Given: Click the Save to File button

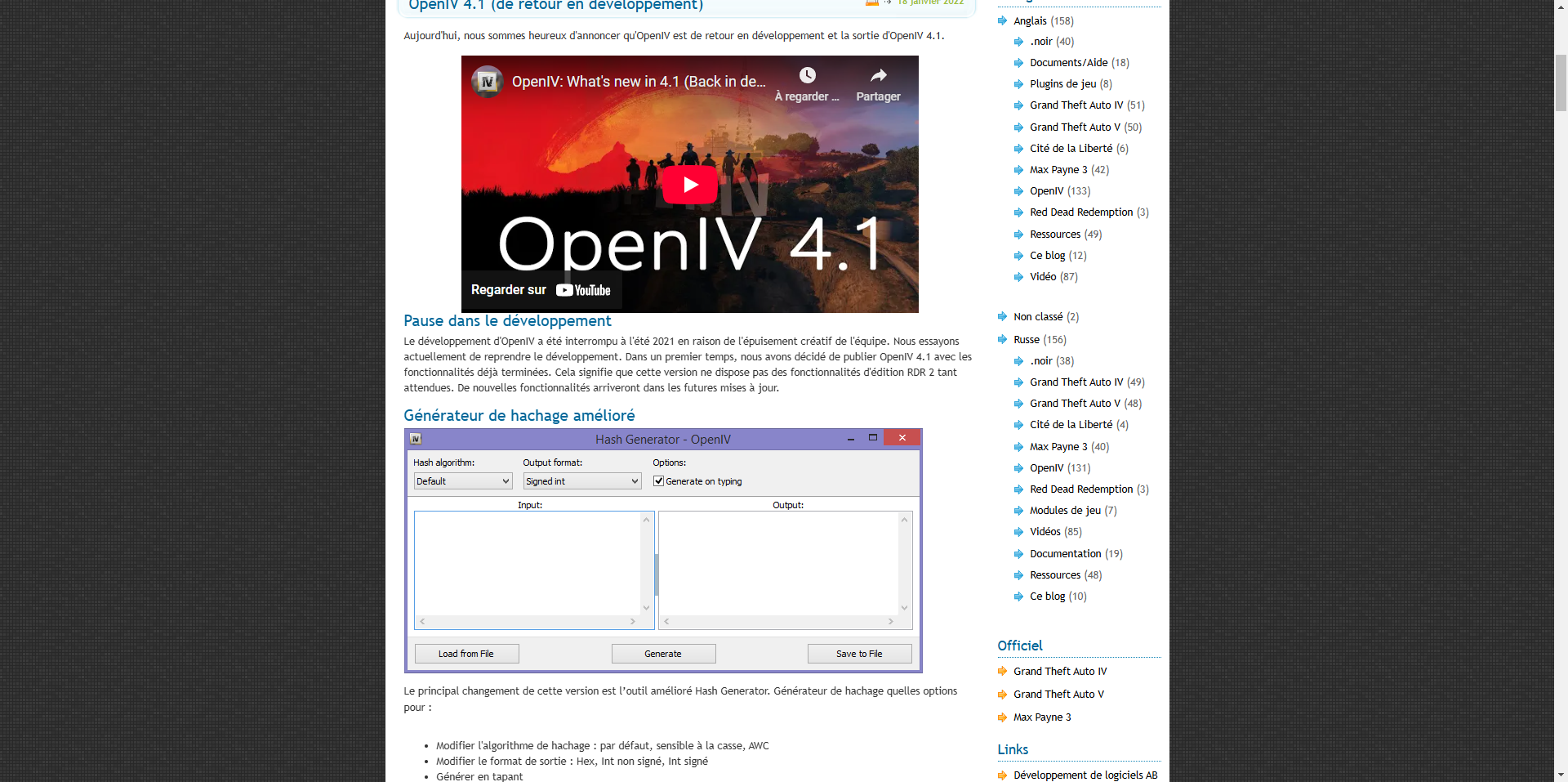Looking at the screenshot, I should (x=859, y=654).
